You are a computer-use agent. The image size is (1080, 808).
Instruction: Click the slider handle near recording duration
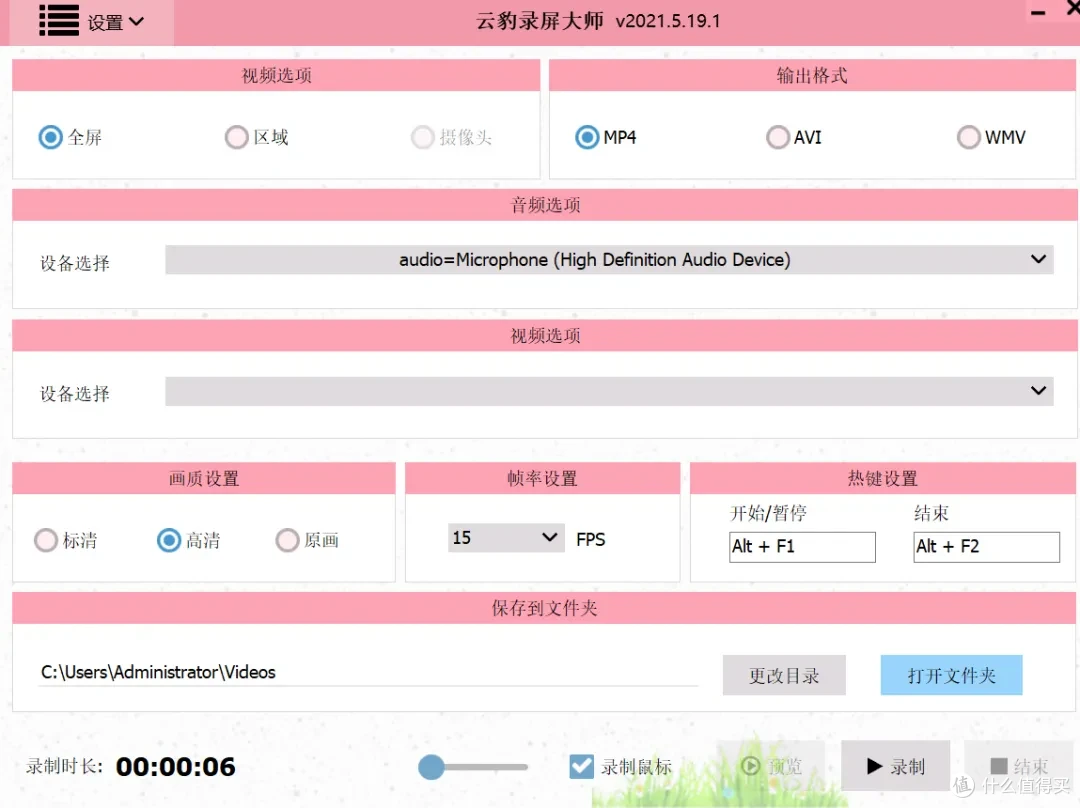pos(431,767)
